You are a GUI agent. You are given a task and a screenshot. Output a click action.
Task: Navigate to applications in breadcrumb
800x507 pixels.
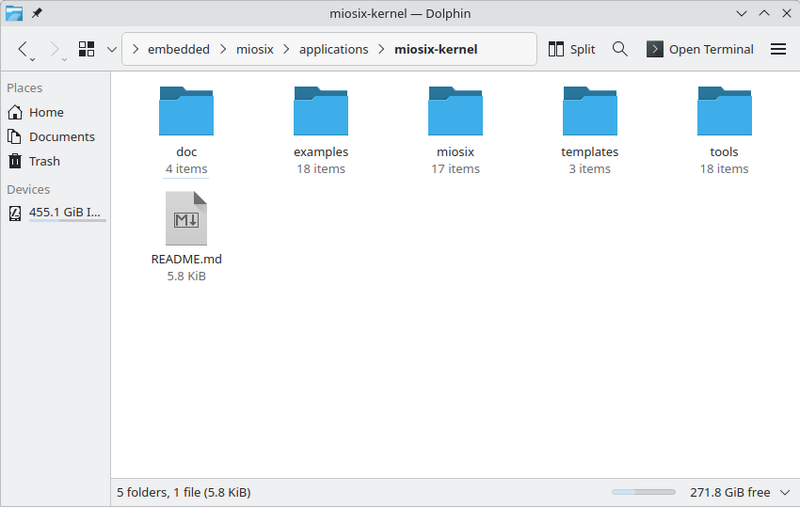coord(334,49)
